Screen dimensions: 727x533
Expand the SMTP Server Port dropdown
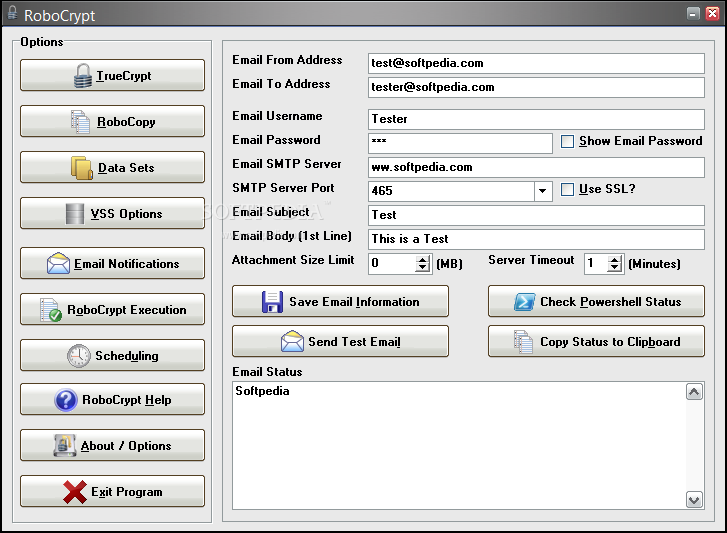click(x=542, y=191)
